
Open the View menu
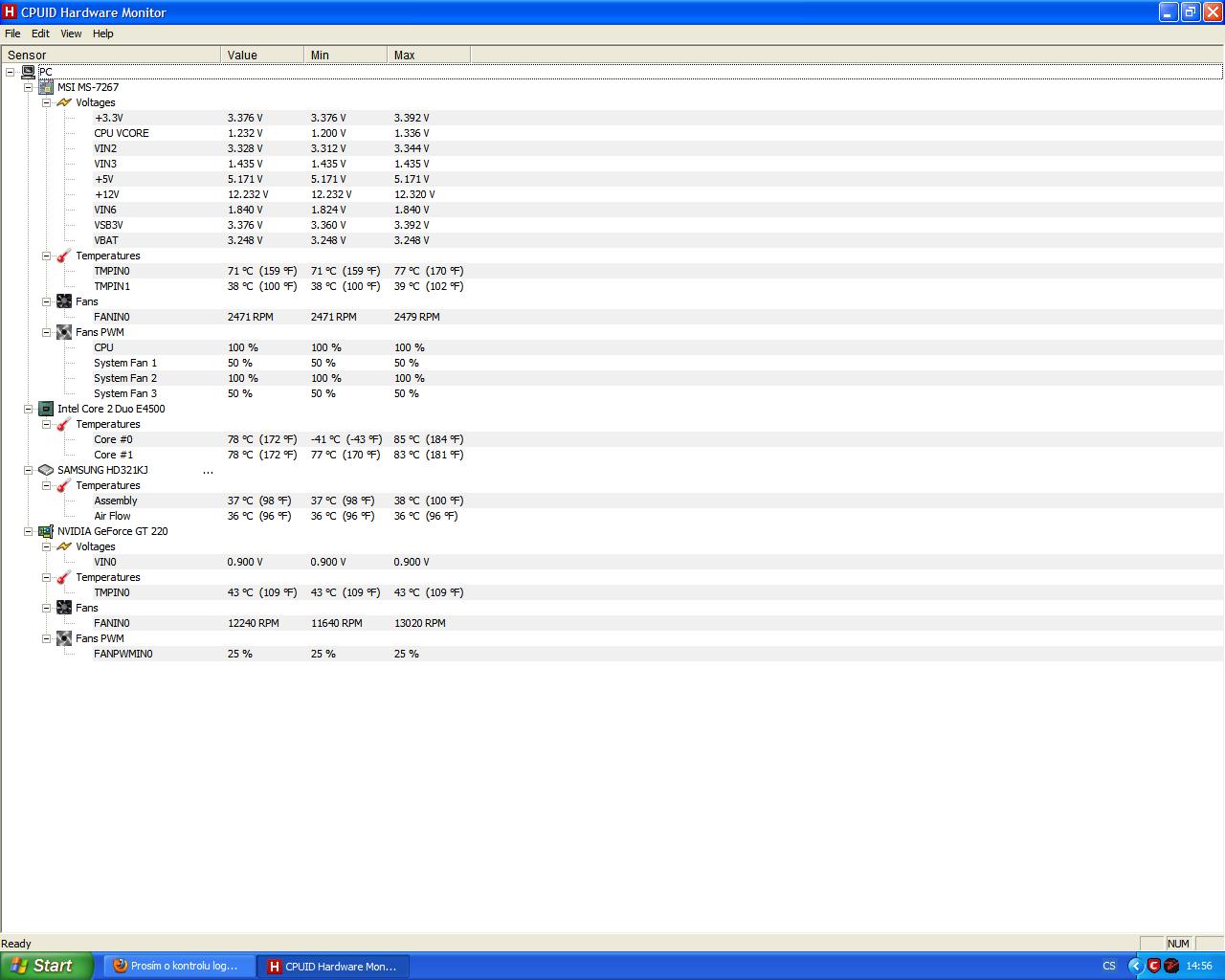(71, 33)
